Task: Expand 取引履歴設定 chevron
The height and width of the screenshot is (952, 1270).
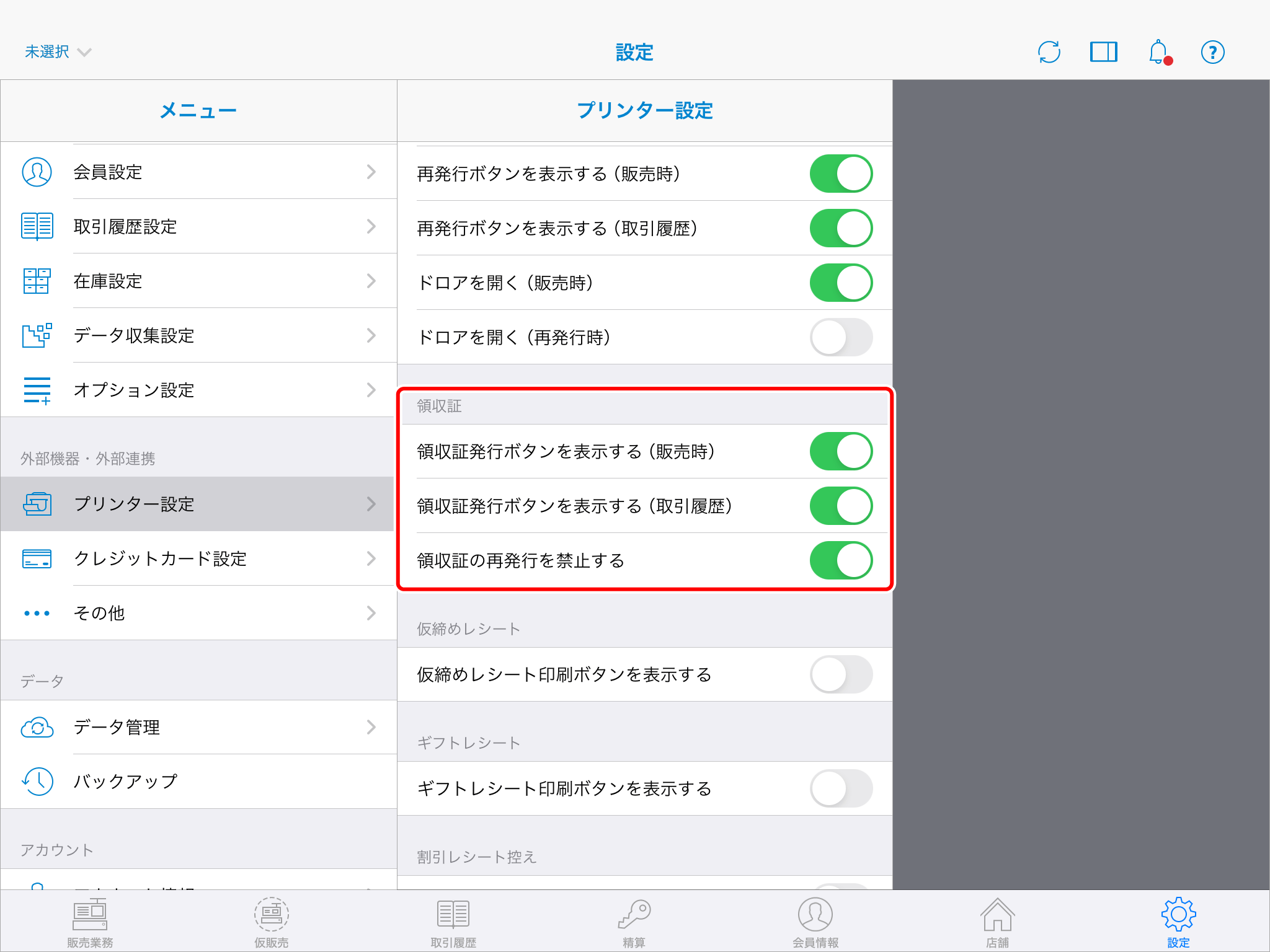Action: tap(371, 226)
